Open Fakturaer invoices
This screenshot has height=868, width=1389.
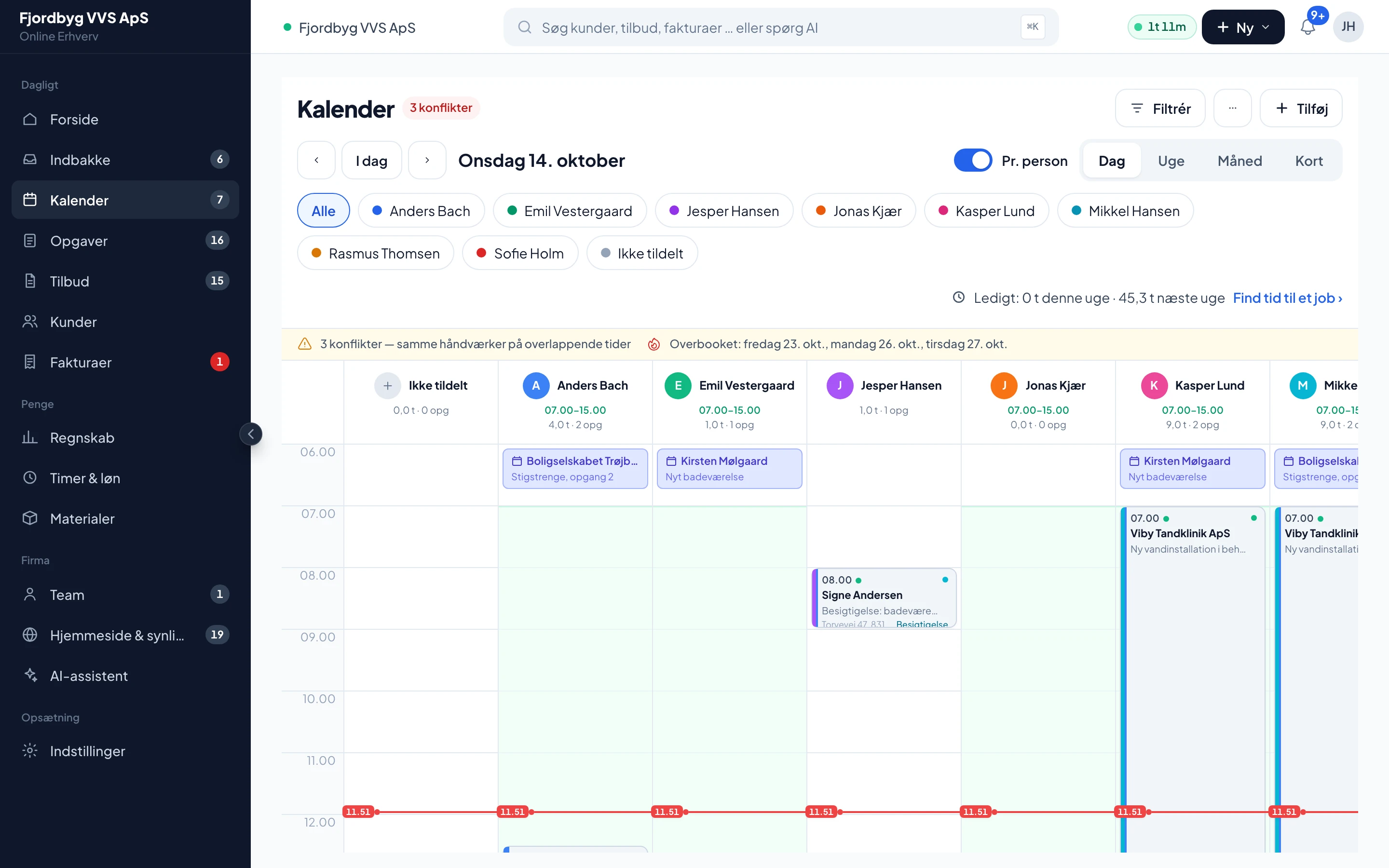[125, 362]
